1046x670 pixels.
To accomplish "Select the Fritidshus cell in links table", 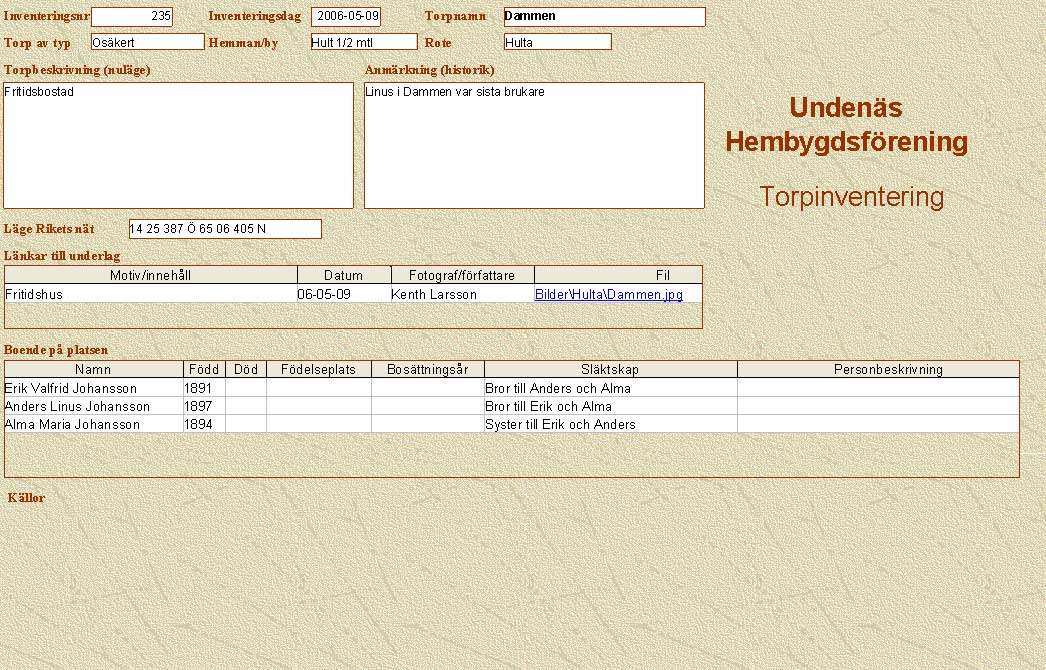I will tap(150, 295).
